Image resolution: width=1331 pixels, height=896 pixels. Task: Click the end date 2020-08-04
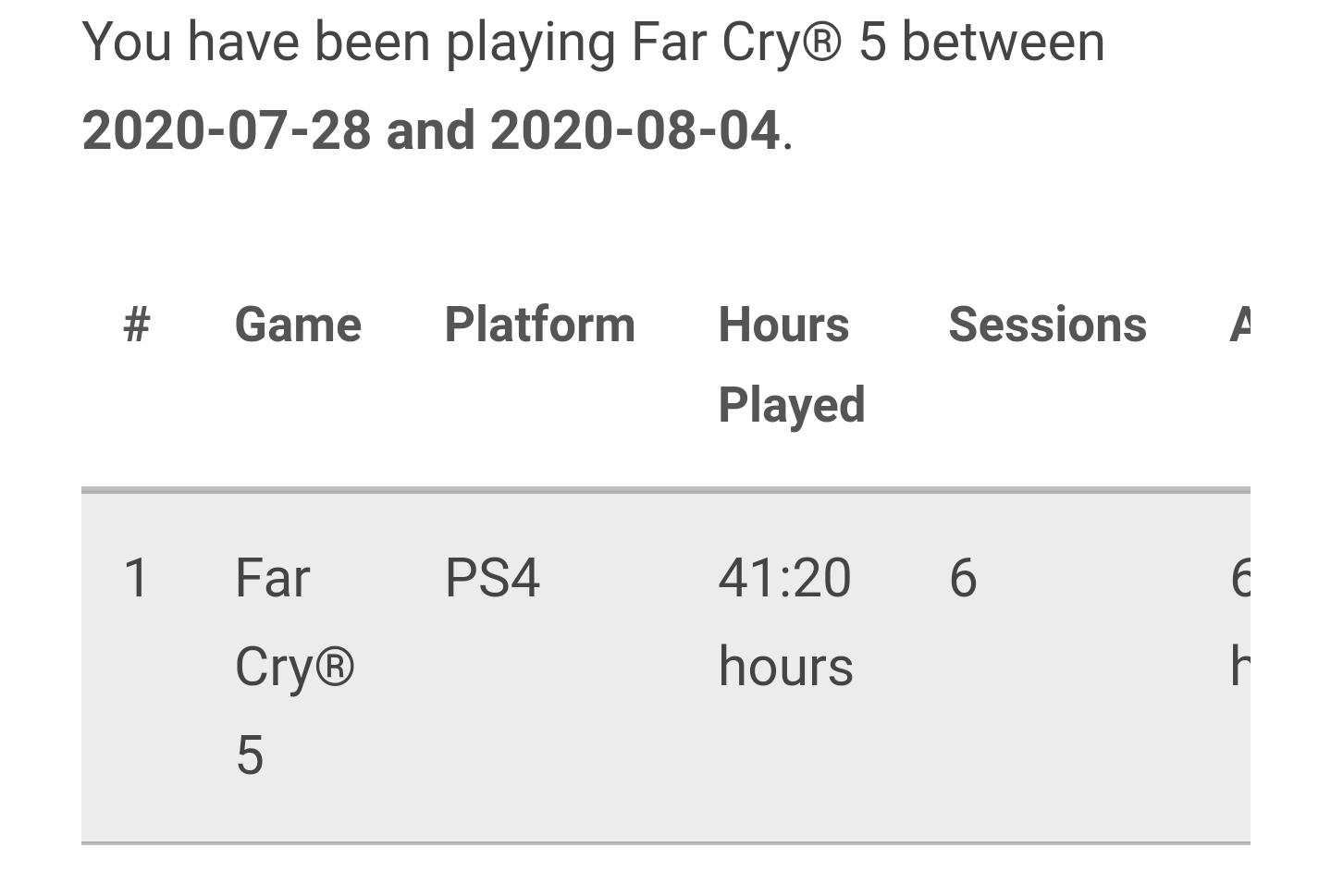635,130
